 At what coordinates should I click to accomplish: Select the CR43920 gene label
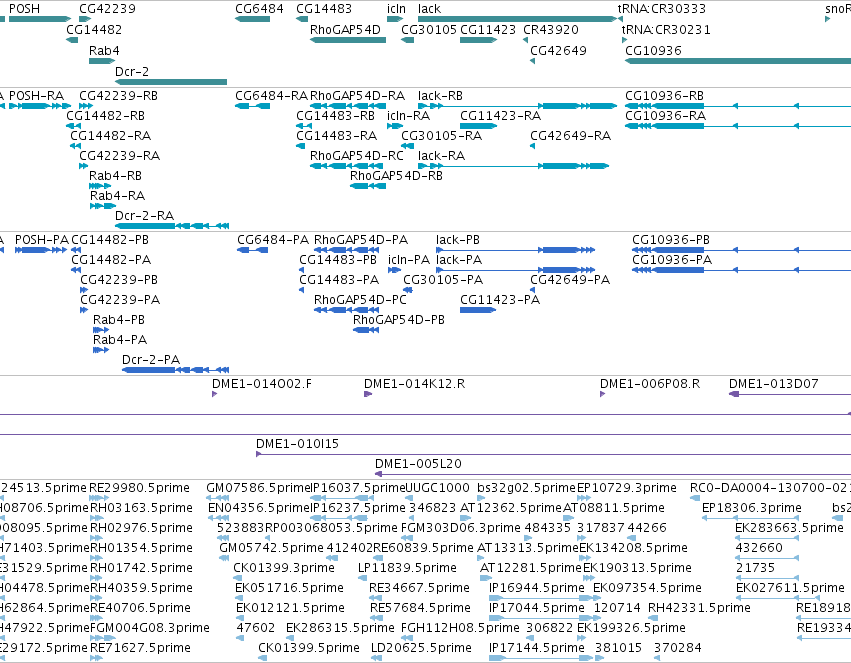pos(551,29)
